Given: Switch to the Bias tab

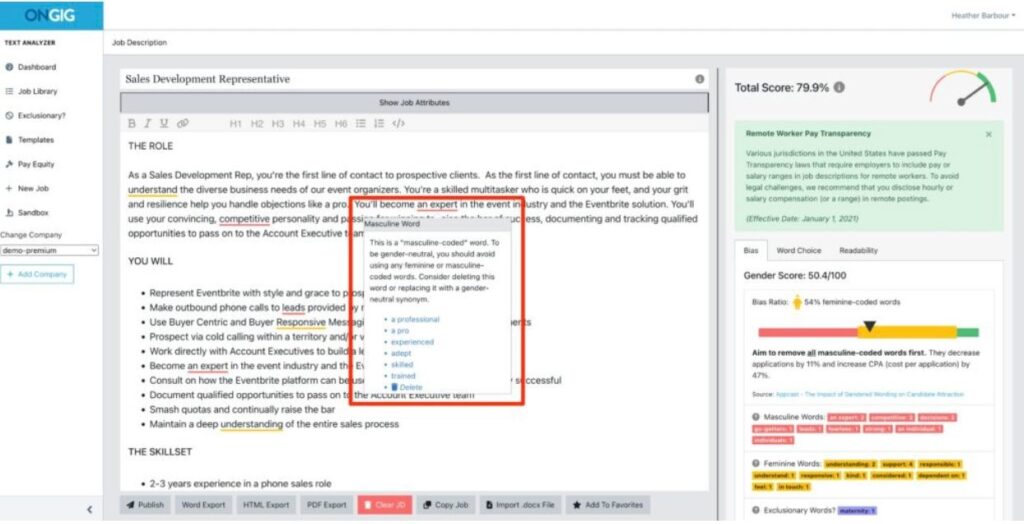Looking at the screenshot, I should [751, 250].
